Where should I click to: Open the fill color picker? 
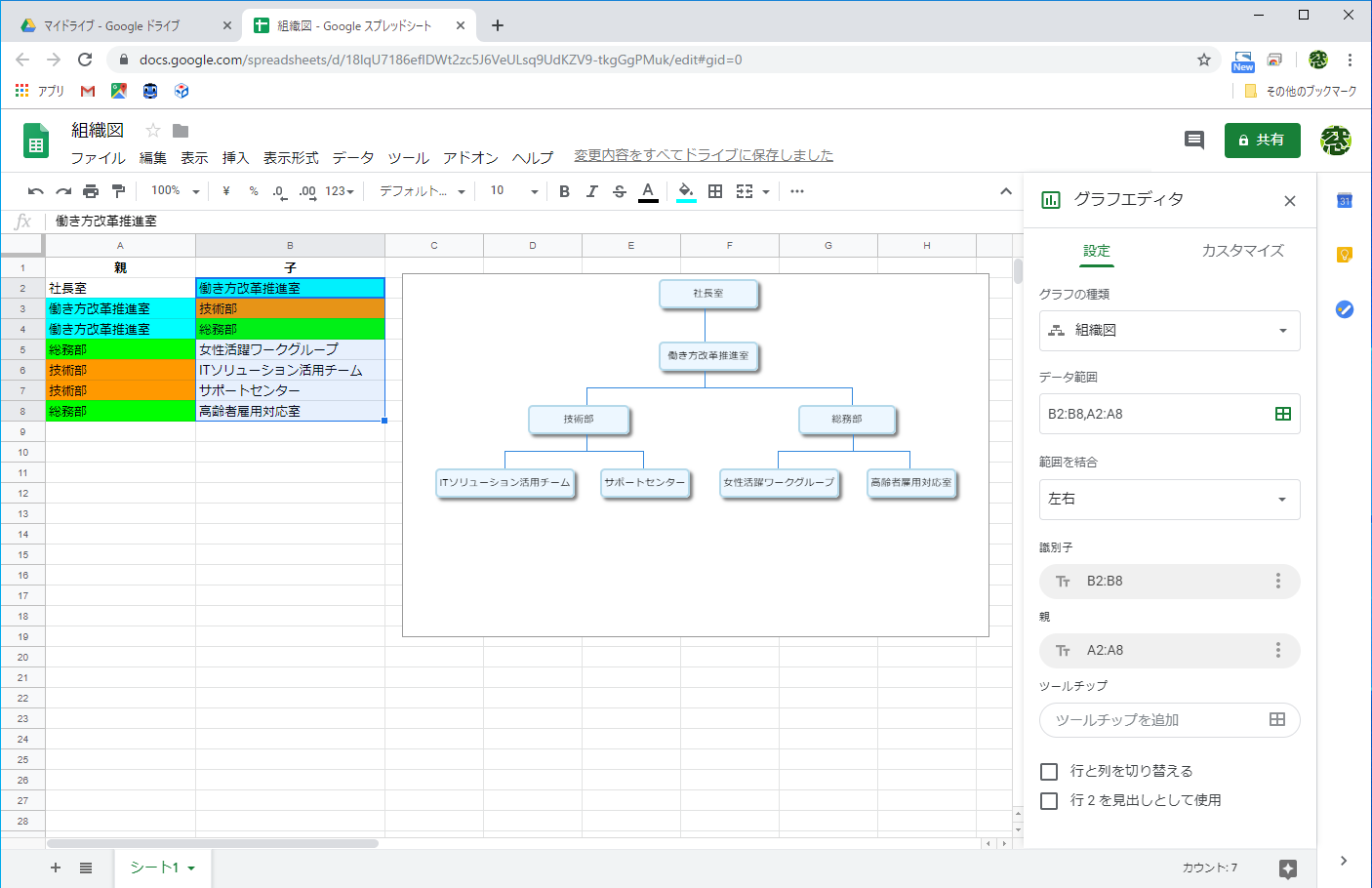tap(686, 191)
